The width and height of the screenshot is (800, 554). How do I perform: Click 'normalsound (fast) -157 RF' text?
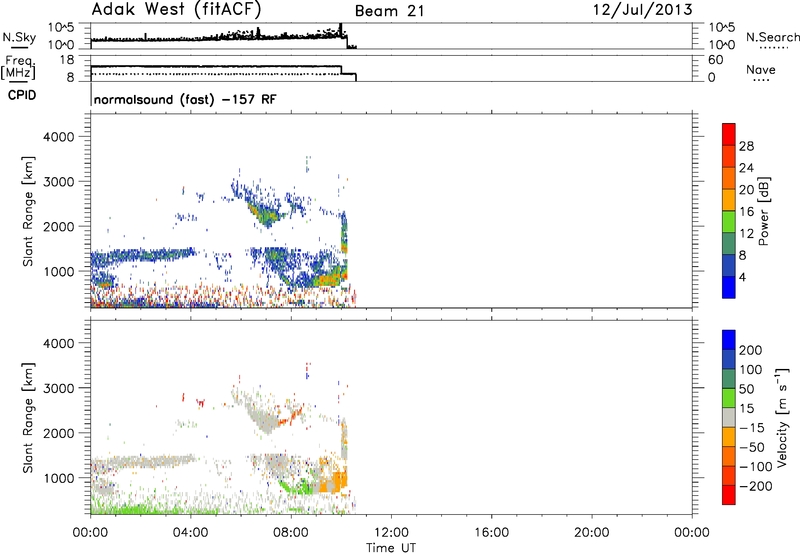(185, 99)
